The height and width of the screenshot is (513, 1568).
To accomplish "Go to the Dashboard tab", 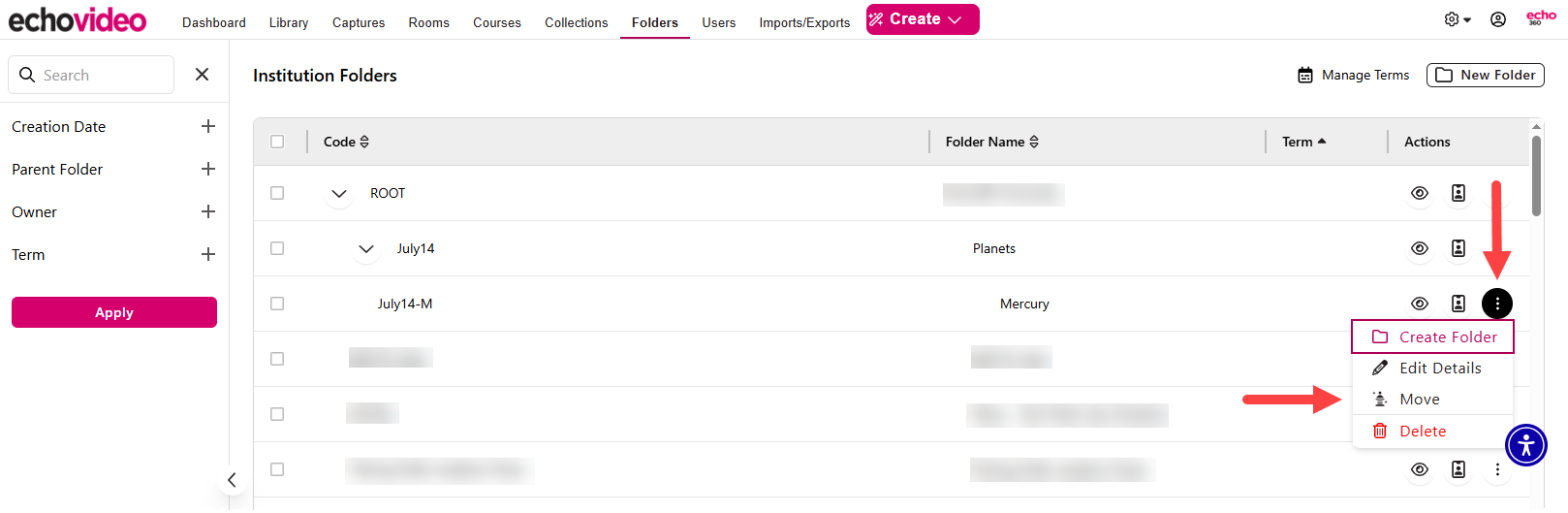I will pyautogui.click(x=214, y=22).
